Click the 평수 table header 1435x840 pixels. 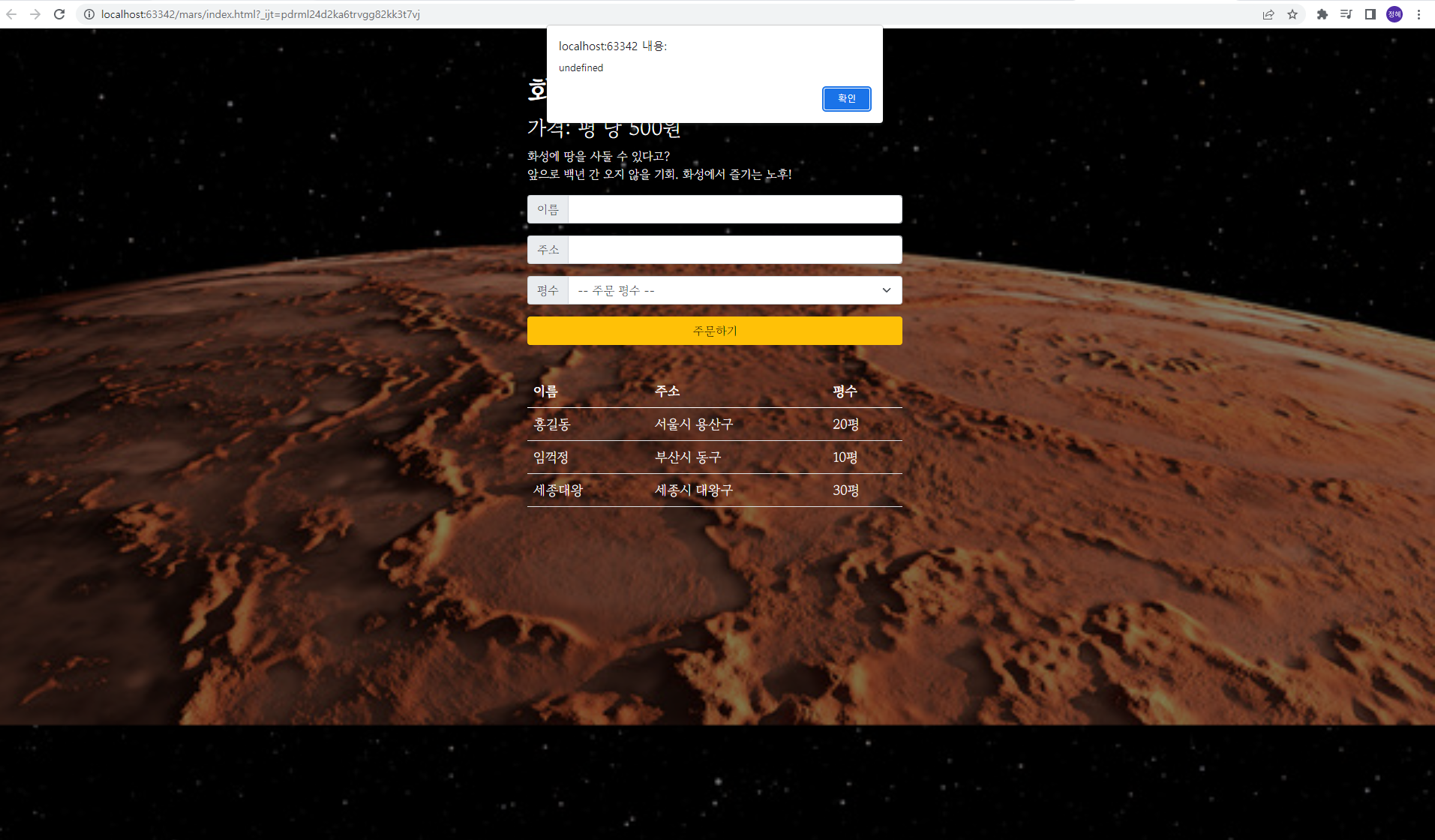[845, 391]
